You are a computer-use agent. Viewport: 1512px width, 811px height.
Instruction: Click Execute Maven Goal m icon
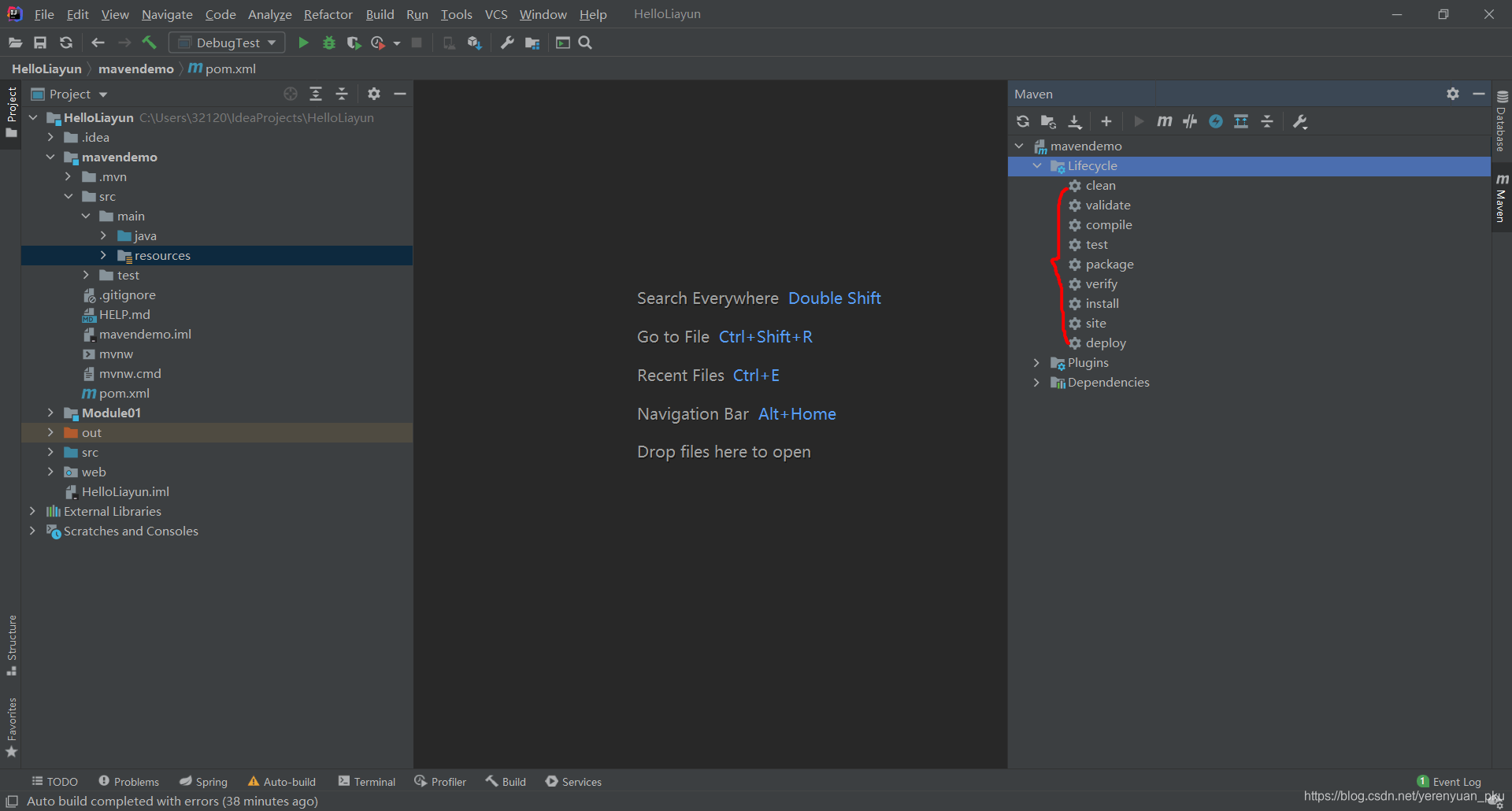(1165, 121)
